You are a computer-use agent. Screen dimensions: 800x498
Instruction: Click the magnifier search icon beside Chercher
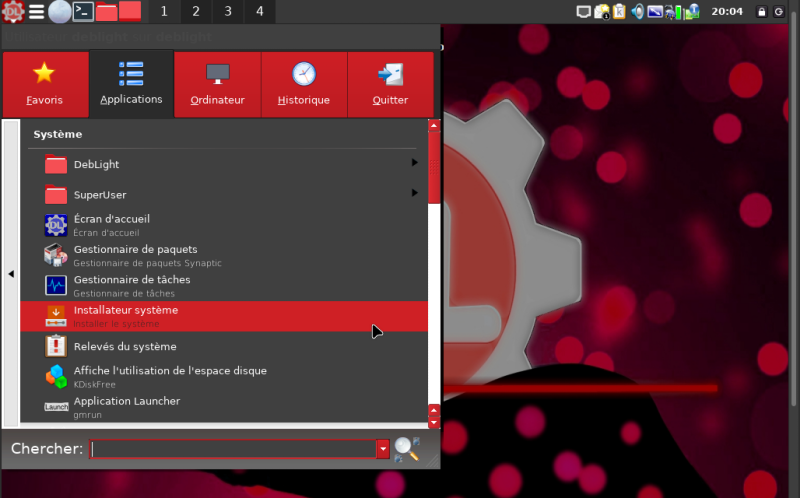[x=406, y=449]
